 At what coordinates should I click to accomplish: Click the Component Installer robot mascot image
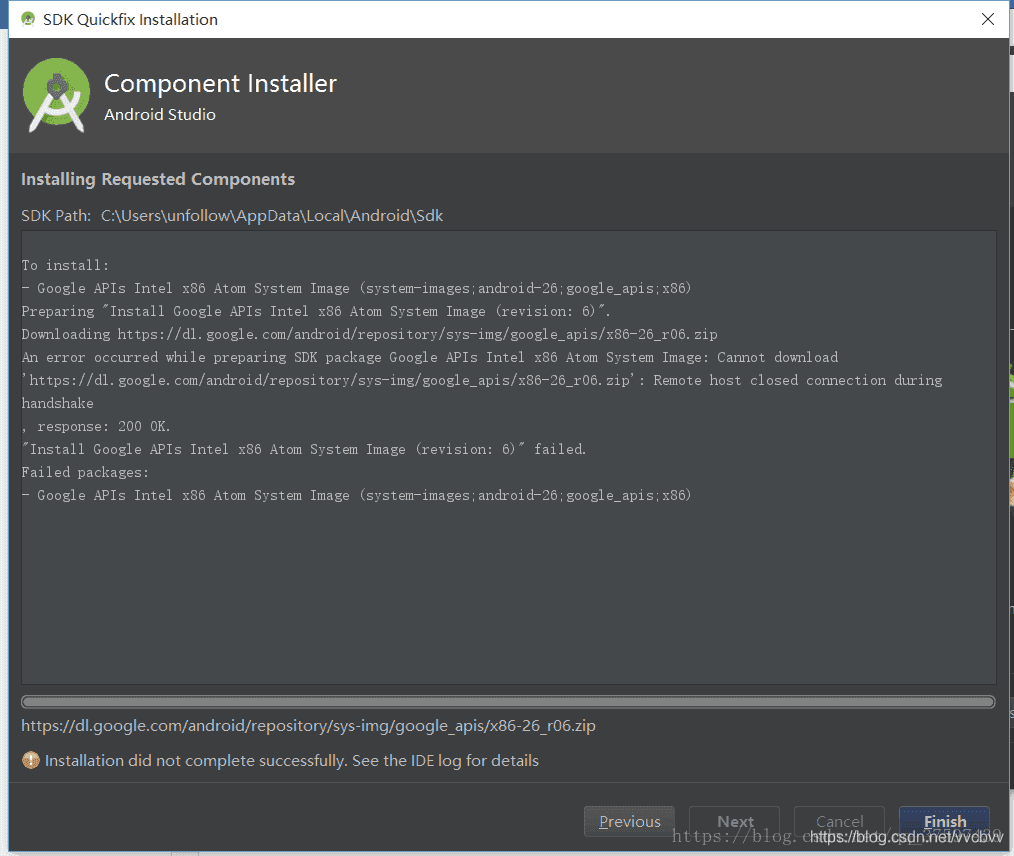[56, 95]
